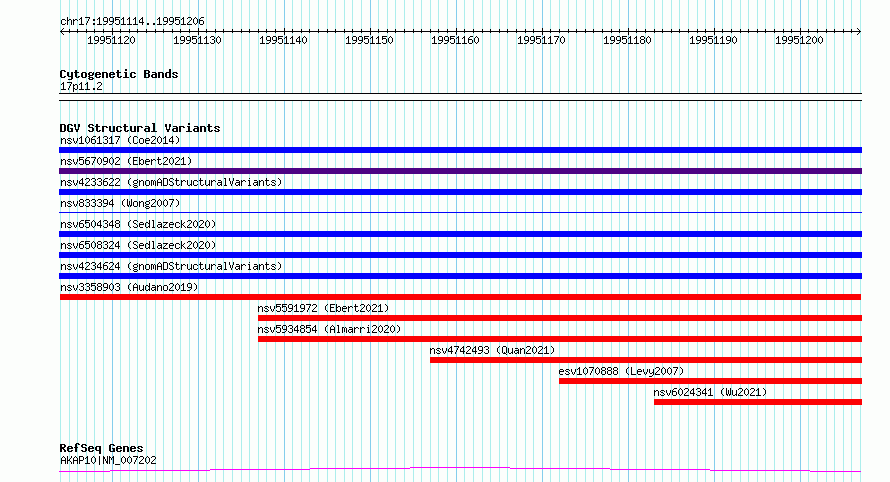Image resolution: width=890 pixels, height=482 pixels.
Task: Click the nsv6508324 (Sedlazeck2020) blue bar
Action: (x=460, y=255)
